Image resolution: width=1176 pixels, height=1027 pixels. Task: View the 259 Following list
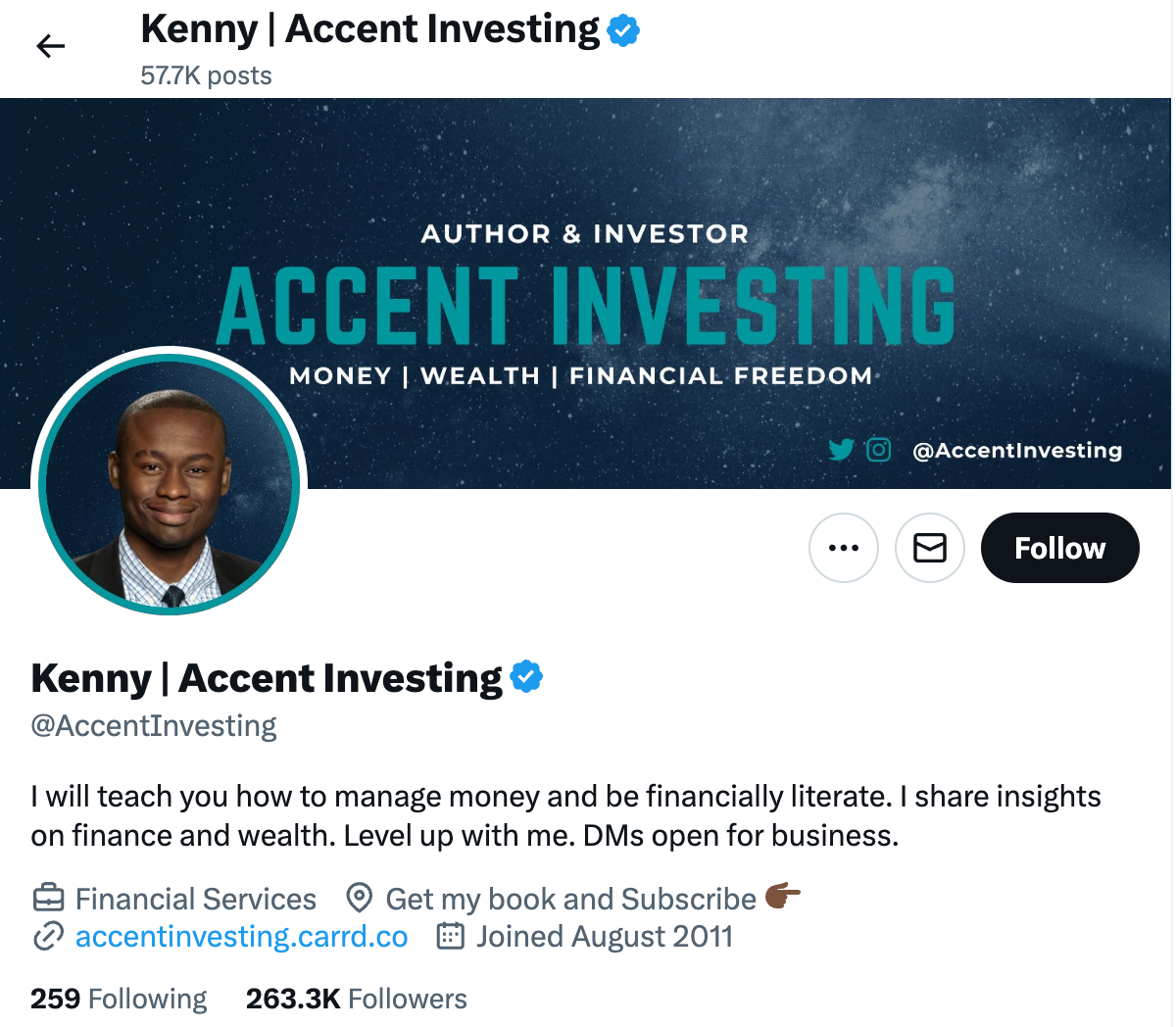(x=118, y=999)
